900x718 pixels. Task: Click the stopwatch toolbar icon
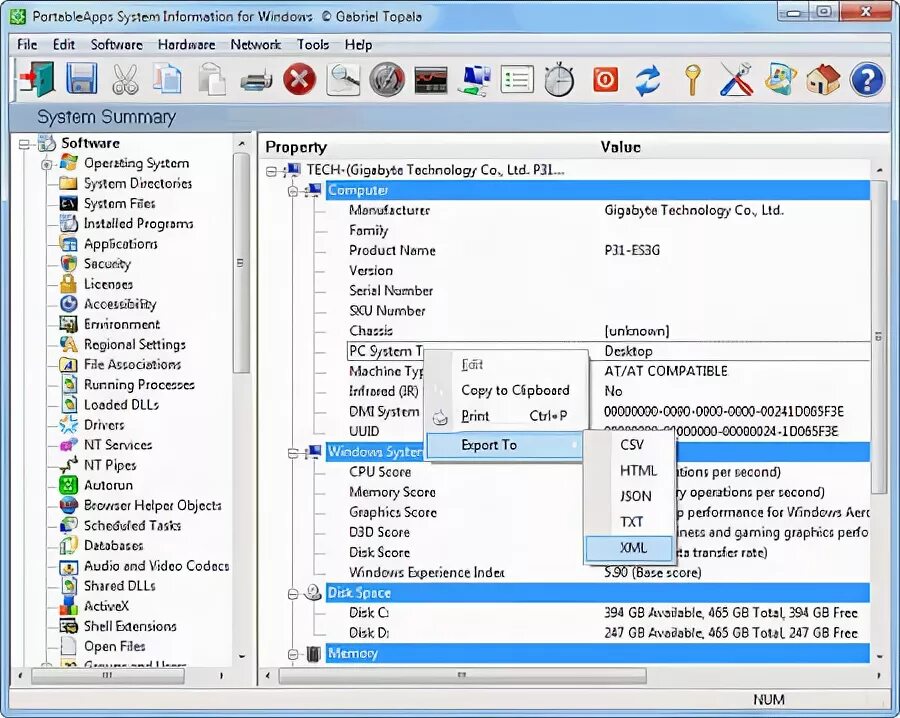[x=559, y=79]
